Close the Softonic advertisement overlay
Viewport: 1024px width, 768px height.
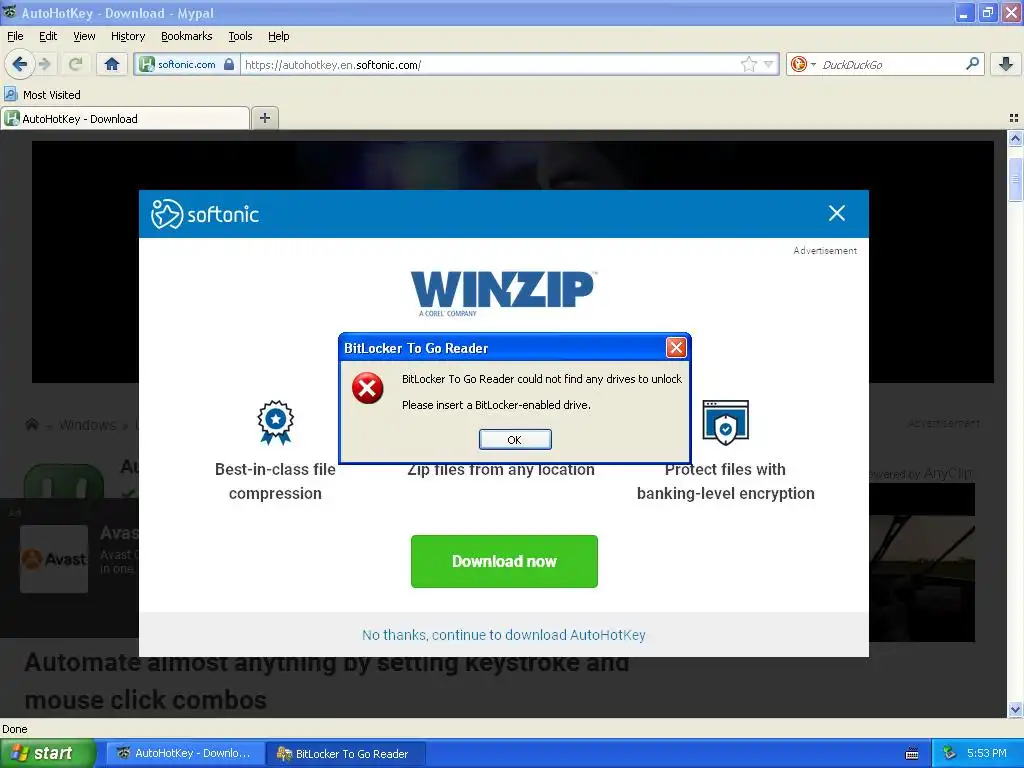[x=837, y=213]
